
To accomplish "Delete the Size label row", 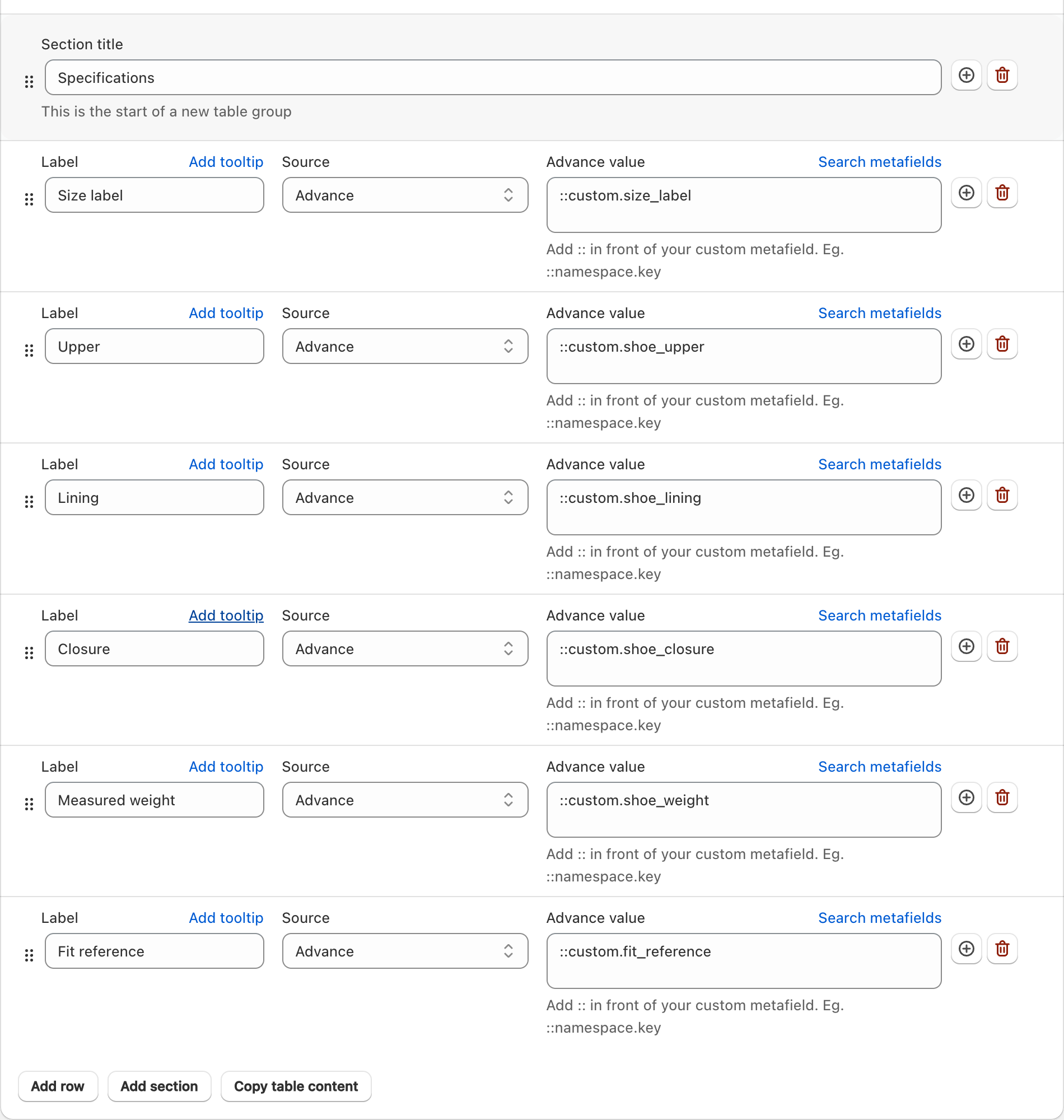I will (1002, 193).
